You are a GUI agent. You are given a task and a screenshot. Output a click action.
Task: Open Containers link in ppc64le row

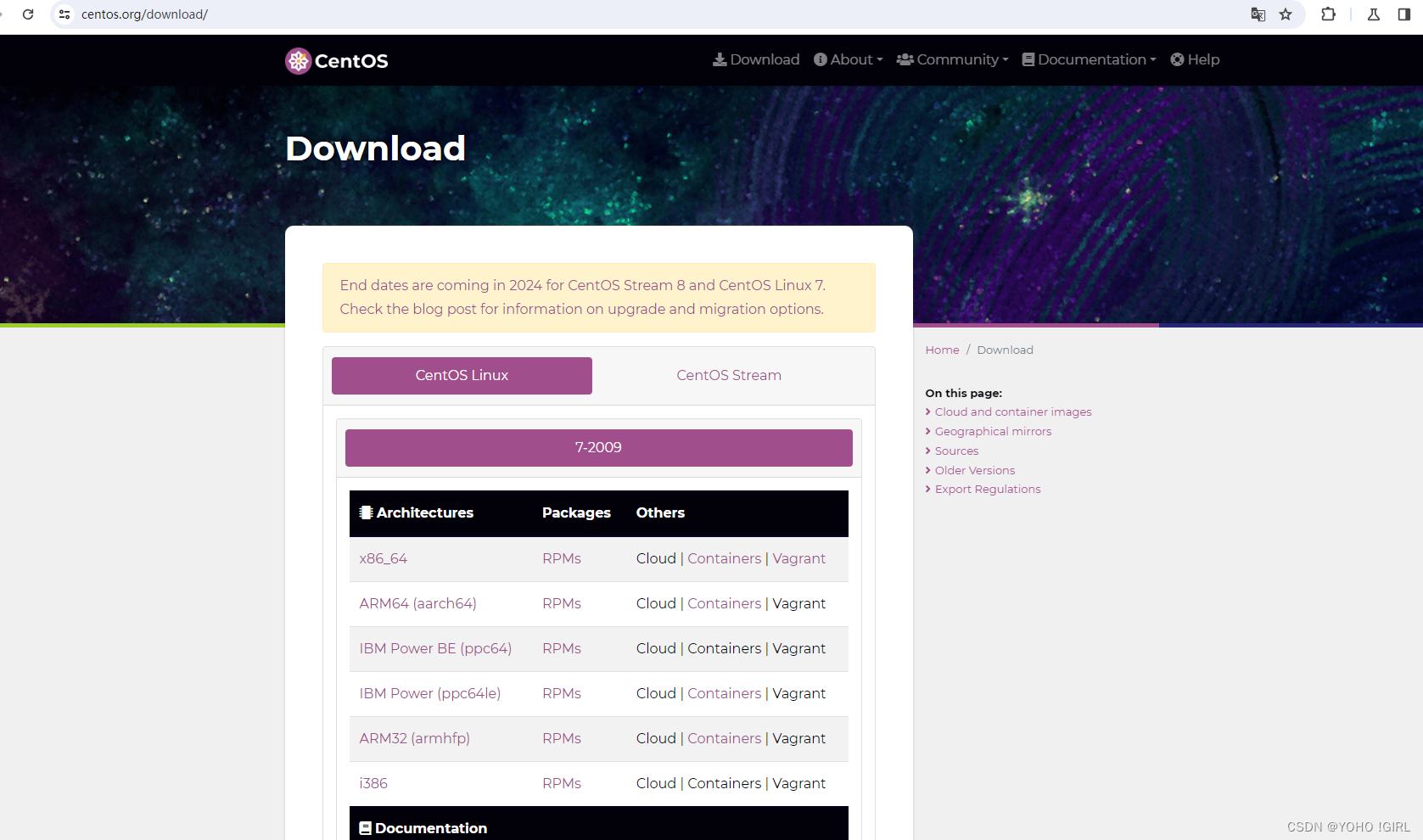click(725, 693)
